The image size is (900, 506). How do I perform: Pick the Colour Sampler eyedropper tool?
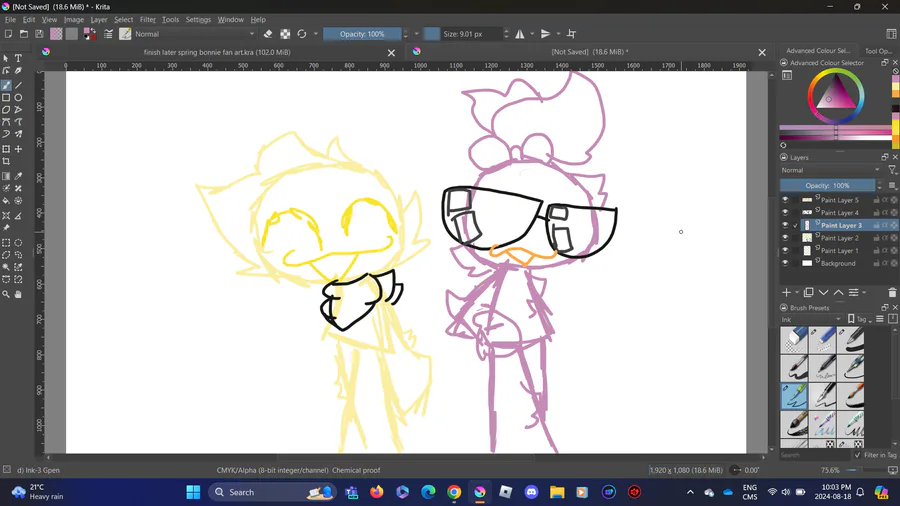18,176
